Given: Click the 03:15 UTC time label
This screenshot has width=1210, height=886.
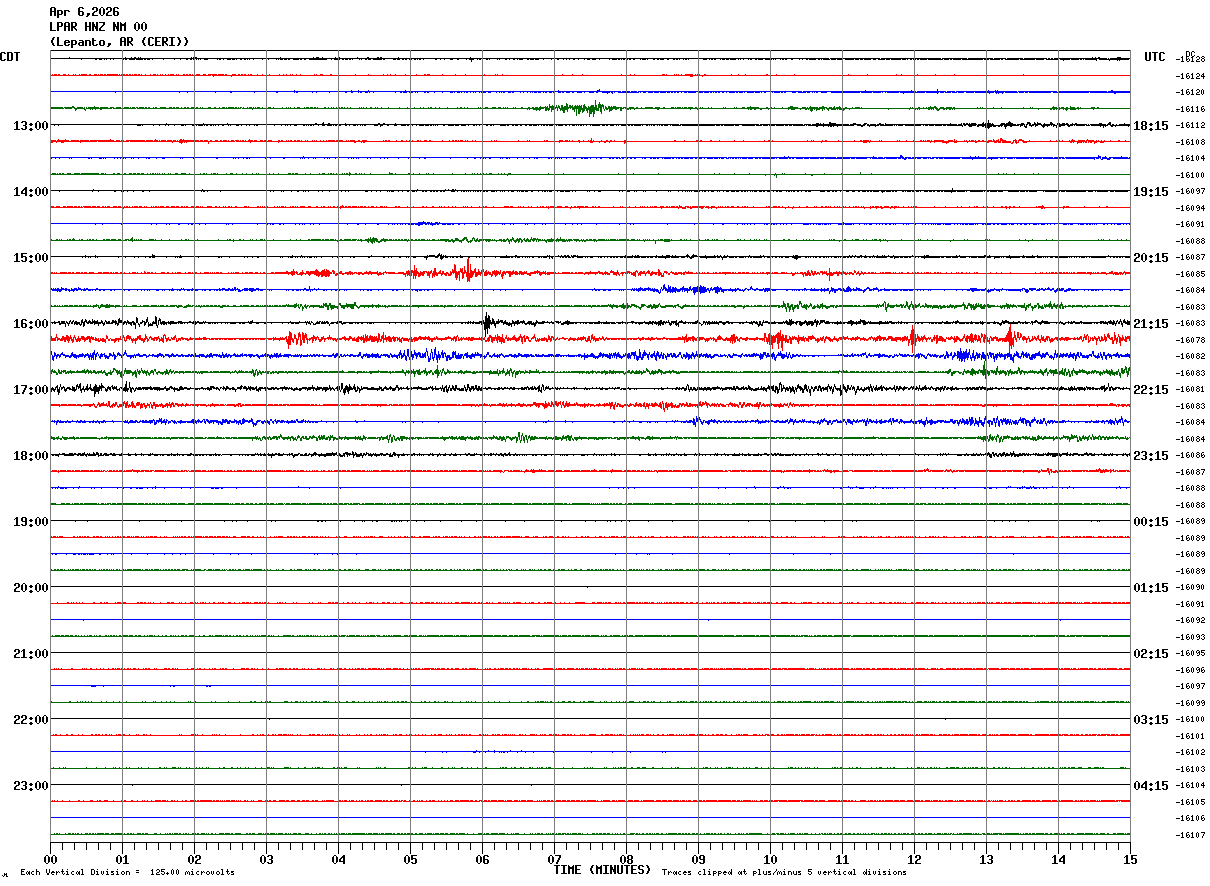Looking at the screenshot, I should coord(1151,720).
